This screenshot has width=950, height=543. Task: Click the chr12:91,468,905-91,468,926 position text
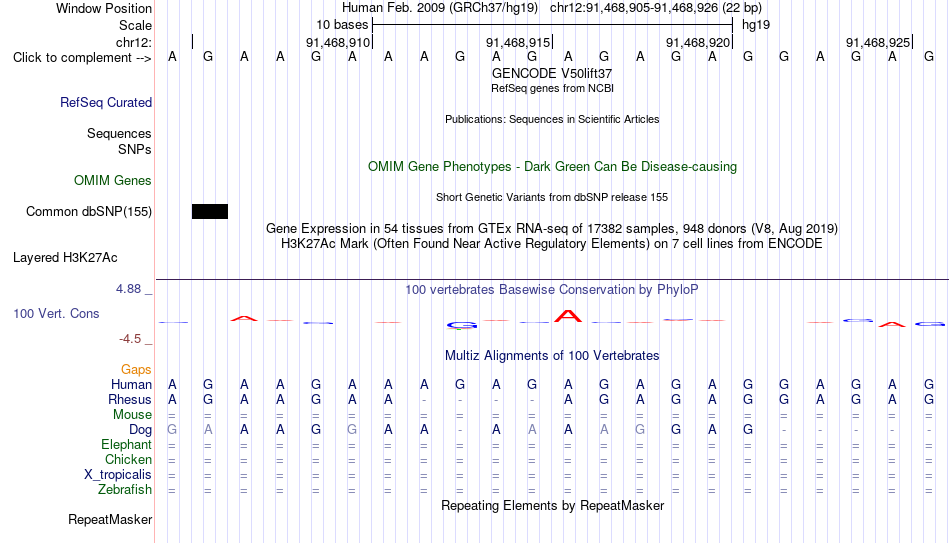[x=656, y=8]
